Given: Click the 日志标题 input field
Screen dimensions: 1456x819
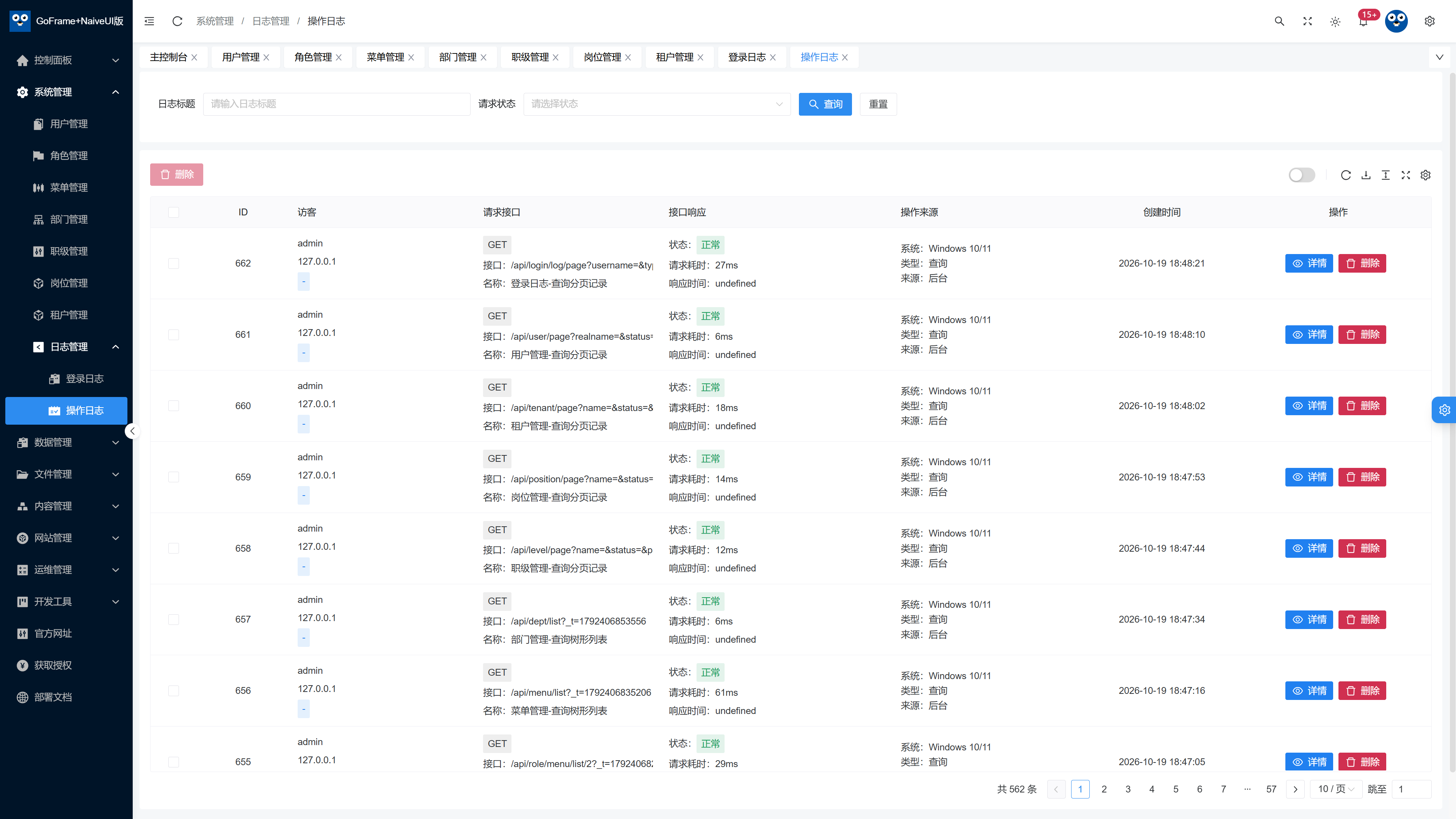Looking at the screenshot, I should (336, 104).
